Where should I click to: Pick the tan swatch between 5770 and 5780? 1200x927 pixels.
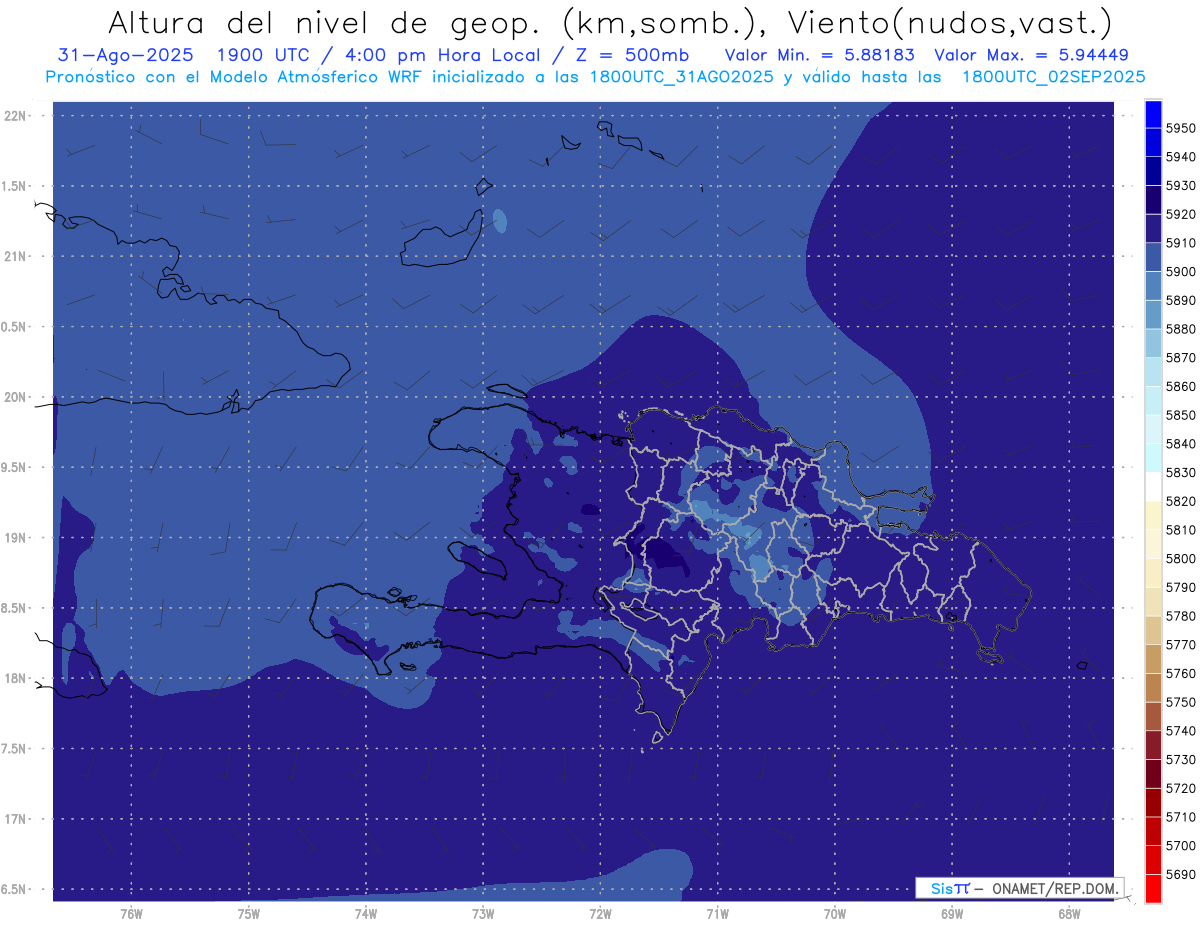[1153, 630]
